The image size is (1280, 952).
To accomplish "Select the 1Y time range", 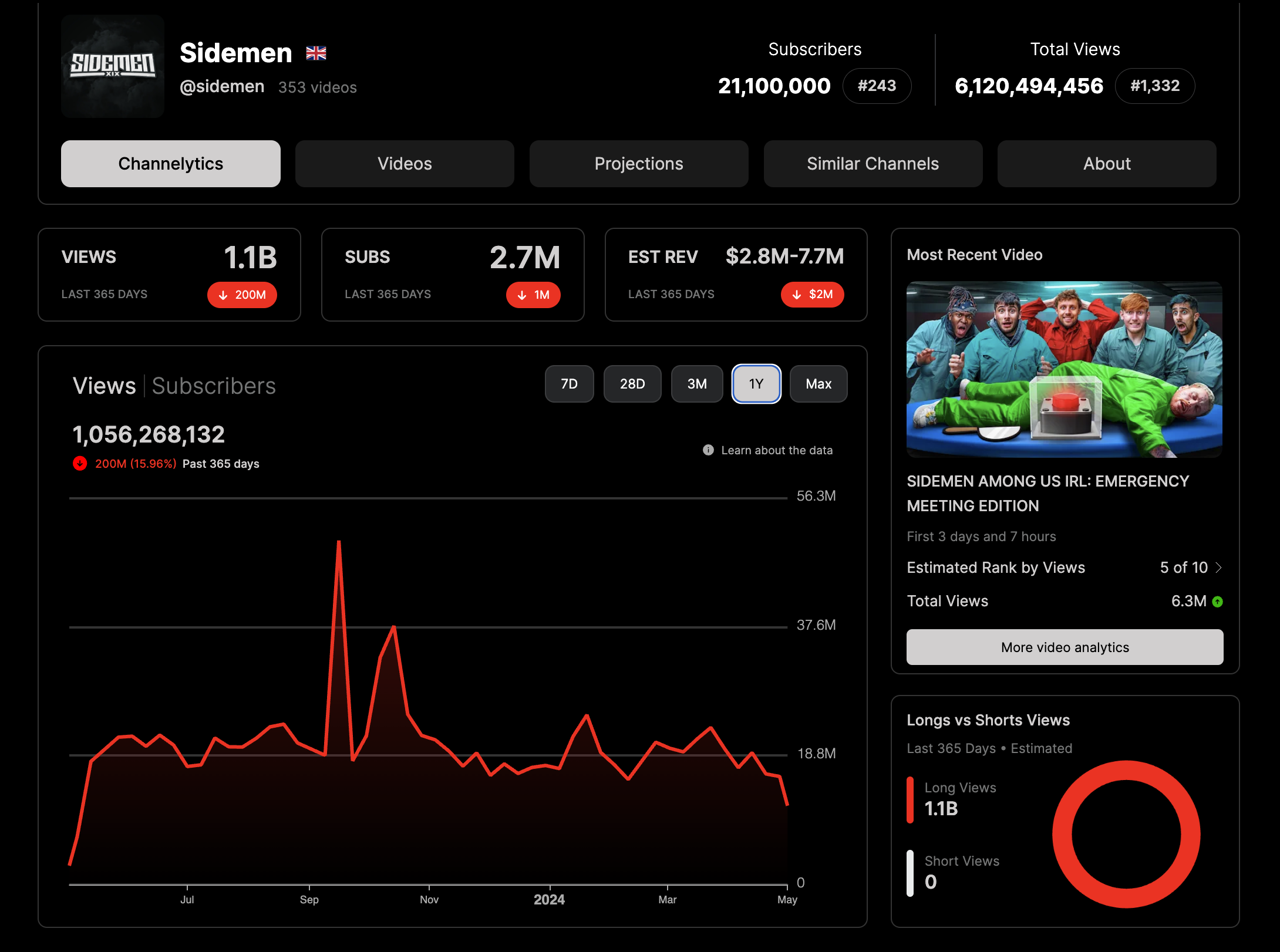I will tap(756, 384).
